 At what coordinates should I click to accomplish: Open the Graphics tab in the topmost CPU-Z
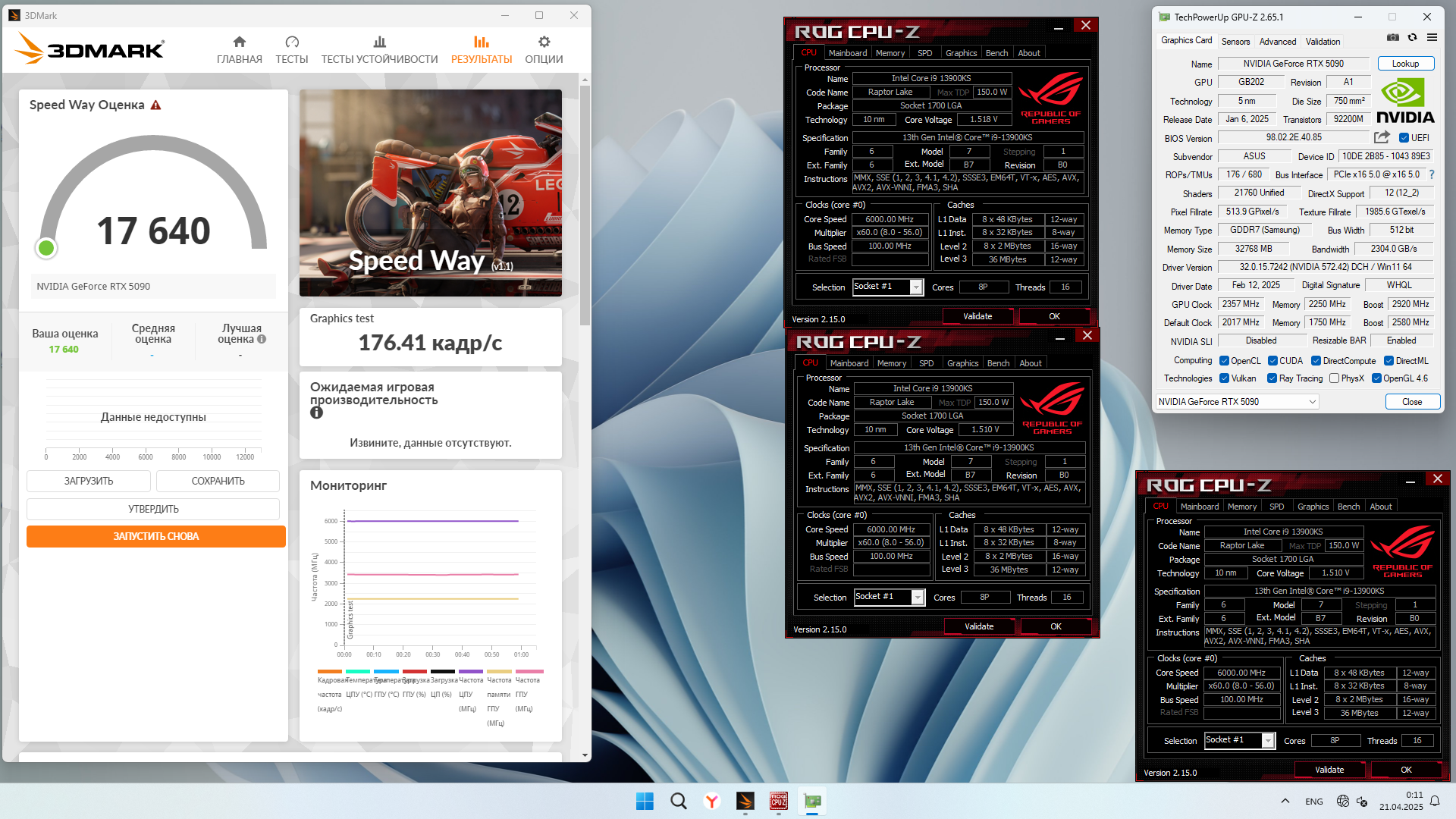[961, 53]
